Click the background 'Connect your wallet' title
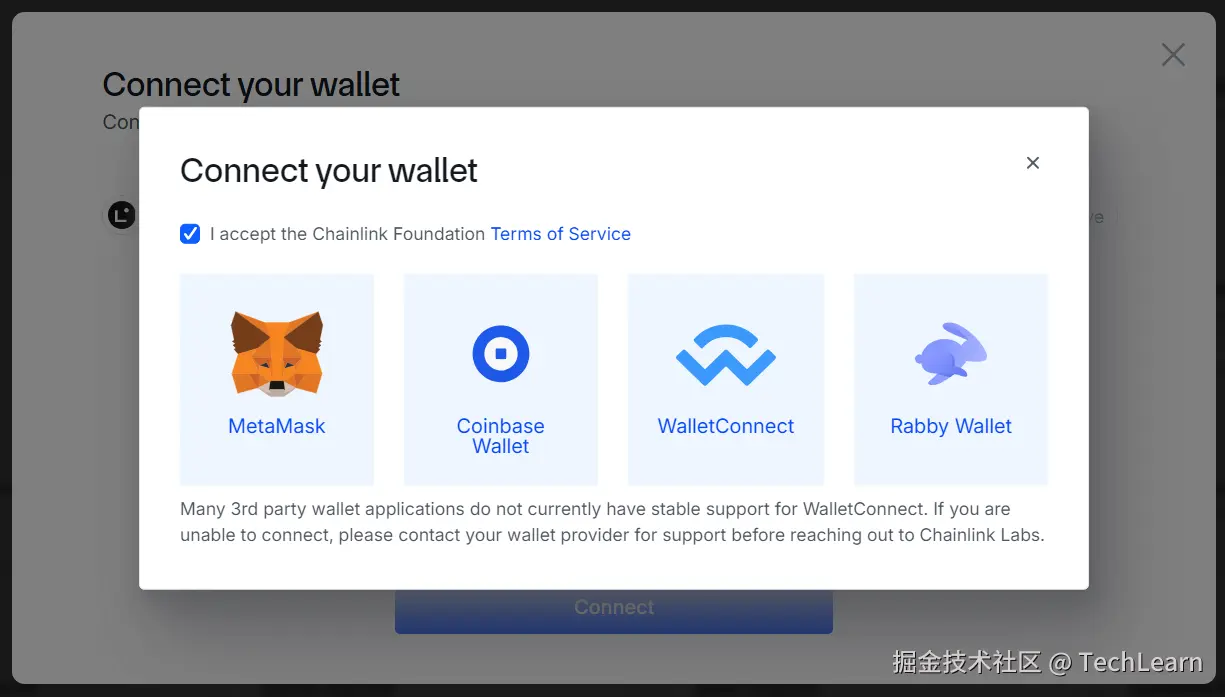Image resolution: width=1225 pixels, height=697 pixels. click(x=251, y=85)
